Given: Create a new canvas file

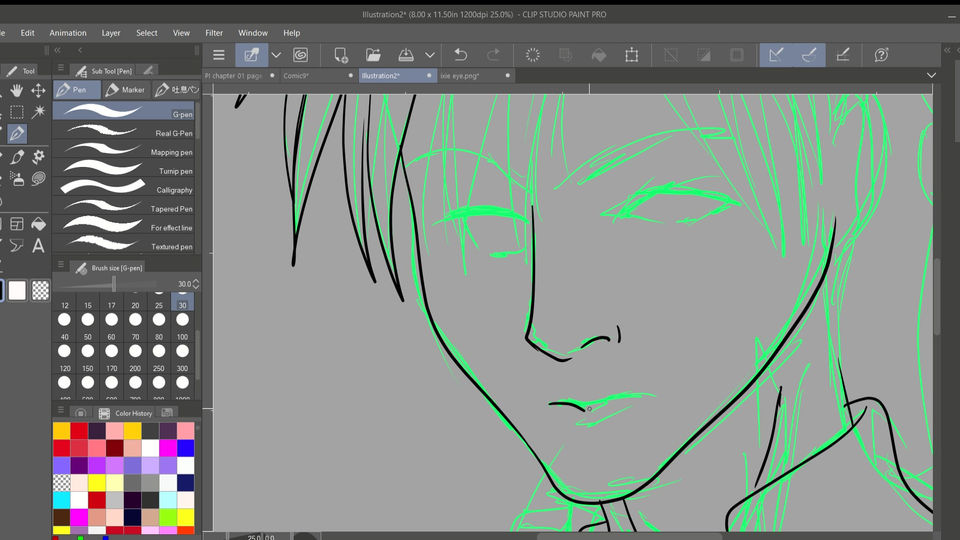Looking at the screenshot, I should point(341,55).
